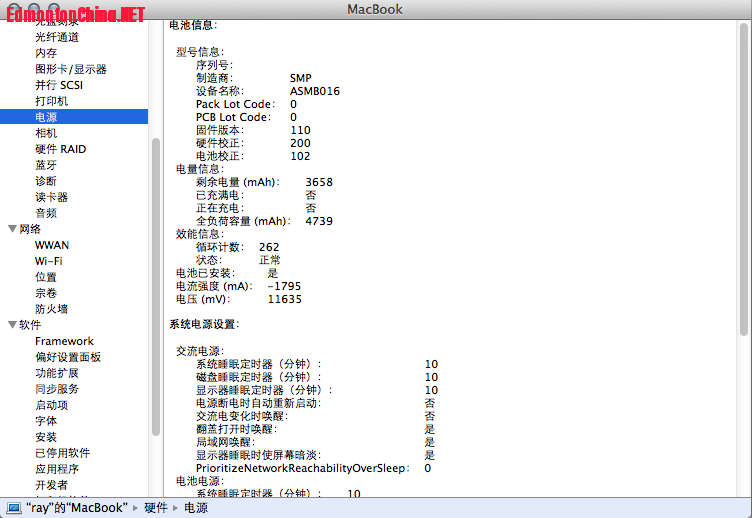Click sidebar vertical scrollbar thumb
The height and width of the screenshot is (518, 752).
156,287
